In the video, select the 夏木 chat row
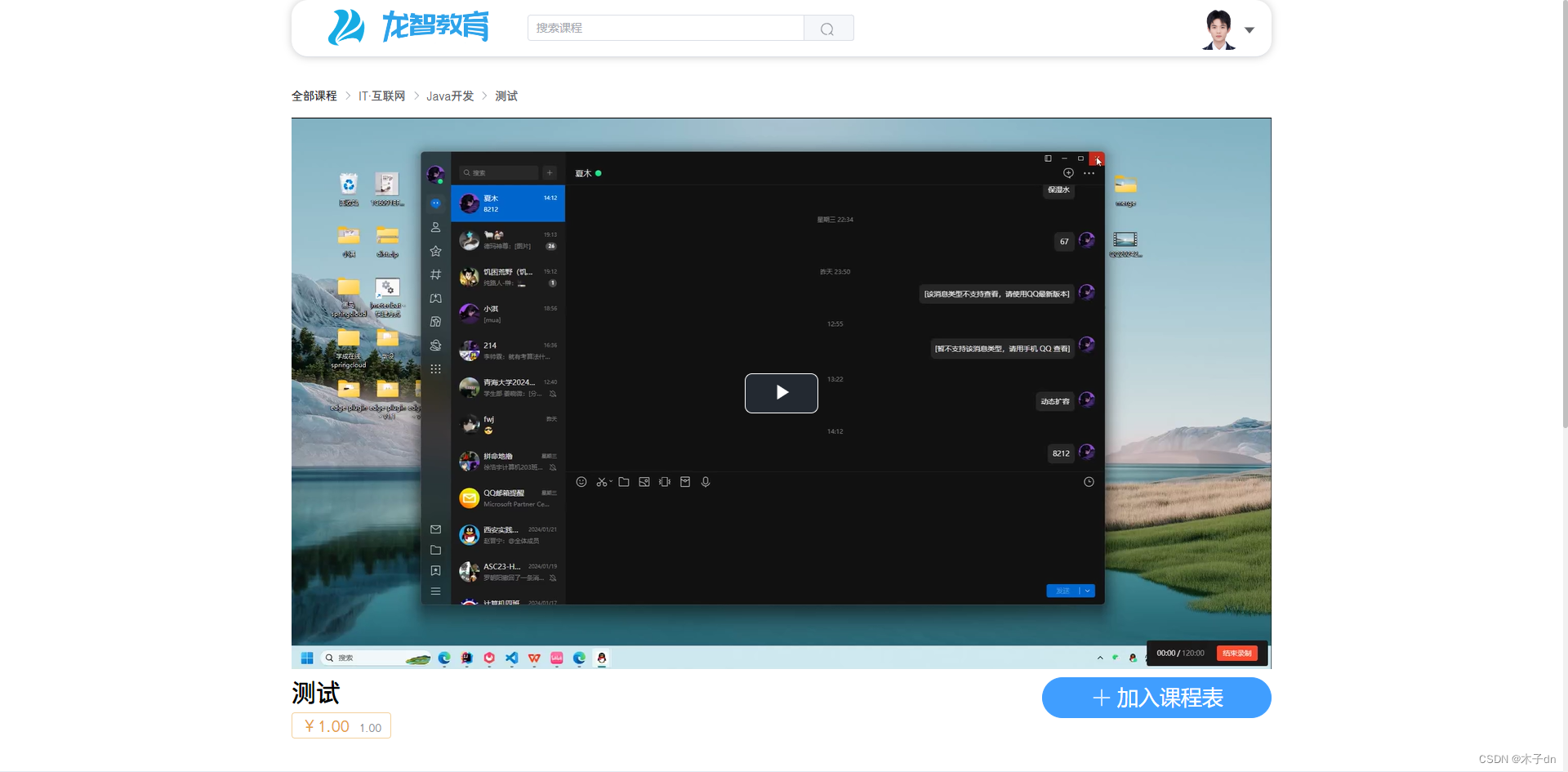The height and width of the screenshot is (772, 1568). [508, 203]
